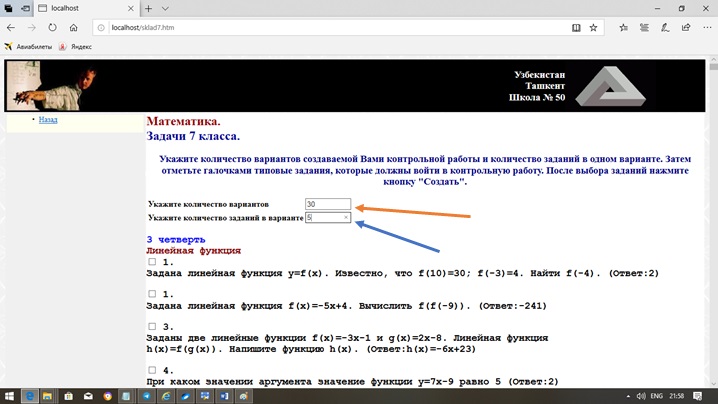Add page to favorites with star icon

tap(593, 28)
